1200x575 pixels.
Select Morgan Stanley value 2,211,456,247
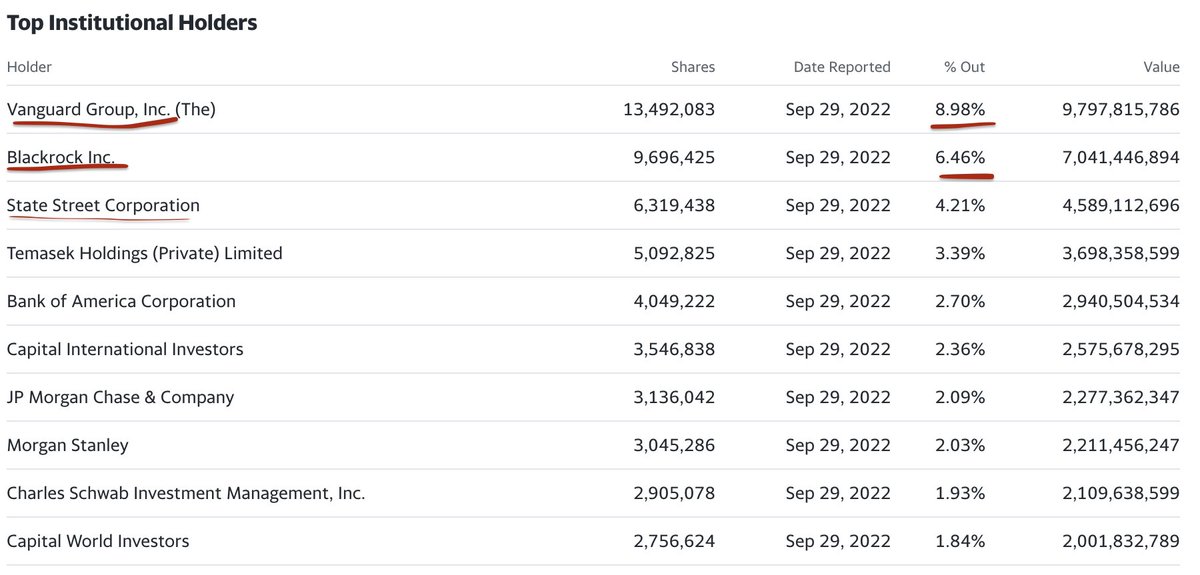point(1121,445)
